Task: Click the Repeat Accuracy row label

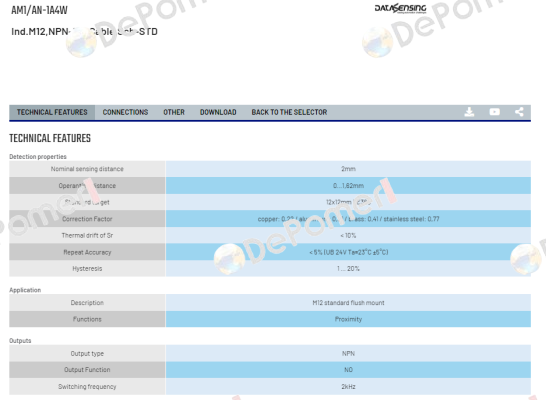Action: pos(87,252)
